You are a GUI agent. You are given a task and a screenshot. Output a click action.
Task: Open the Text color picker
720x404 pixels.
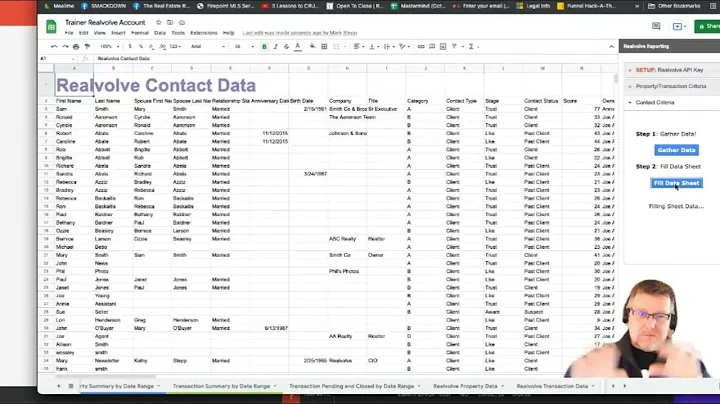(x=298, y=46)
